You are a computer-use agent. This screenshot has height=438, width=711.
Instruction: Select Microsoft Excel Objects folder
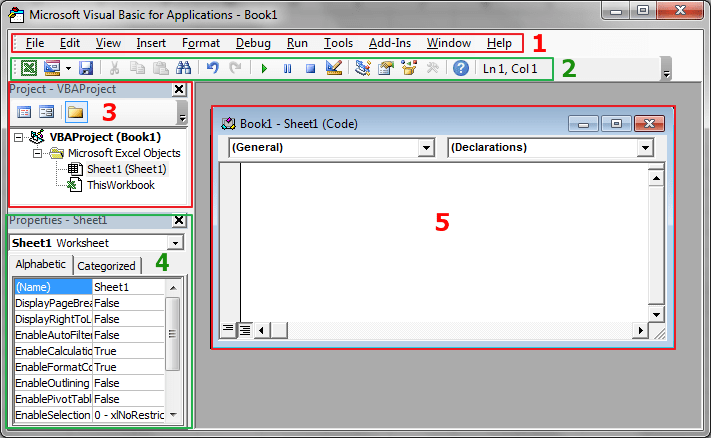coord(124,153)
